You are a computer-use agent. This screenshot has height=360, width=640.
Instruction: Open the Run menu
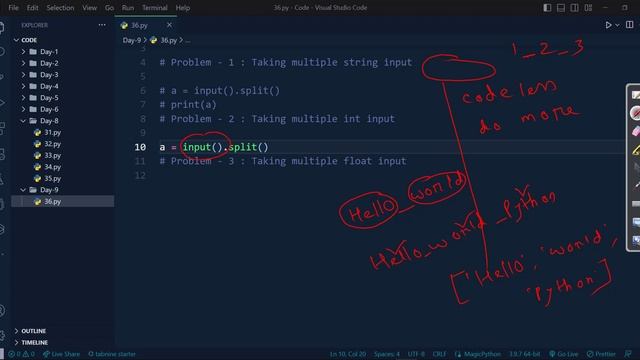click(x=128, y=8)
